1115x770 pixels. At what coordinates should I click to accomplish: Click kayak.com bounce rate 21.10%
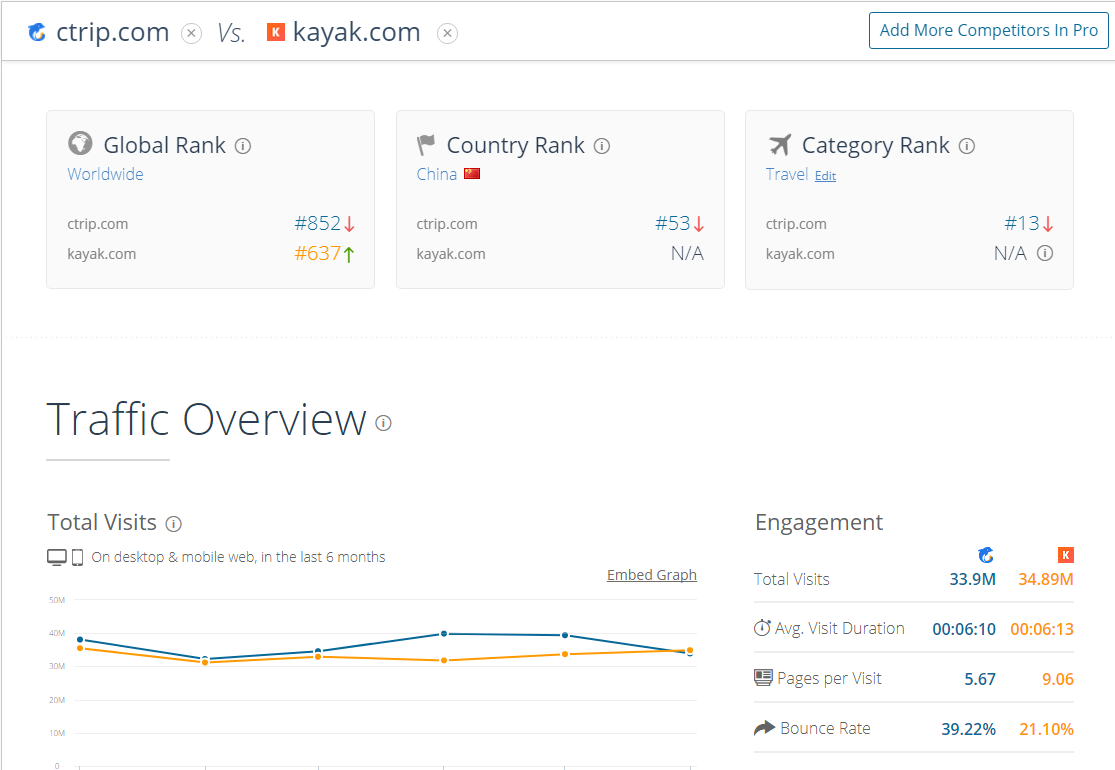[x=1046, y=729]
